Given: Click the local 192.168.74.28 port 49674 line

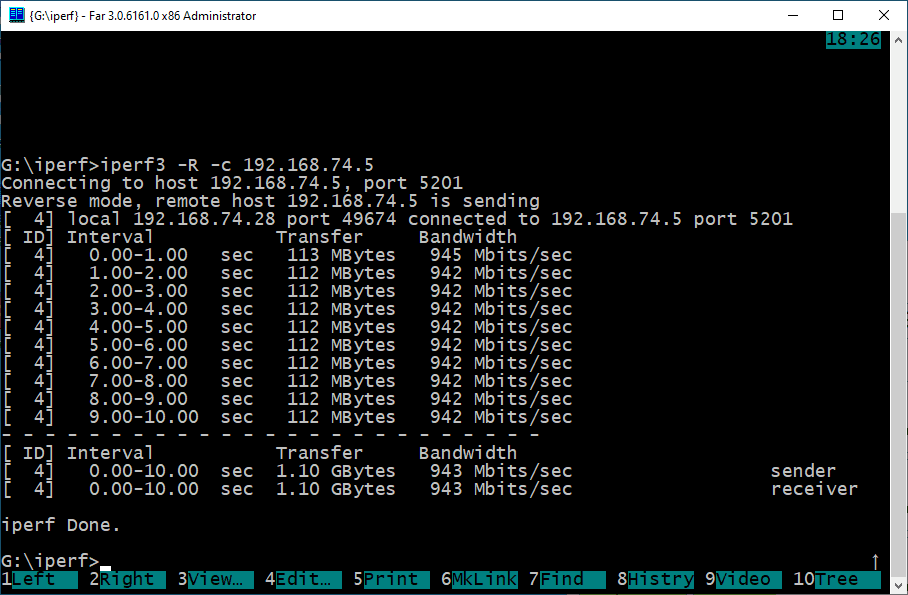Looking at the screenshot, I should pyautogui.click(x=397, y=219).
